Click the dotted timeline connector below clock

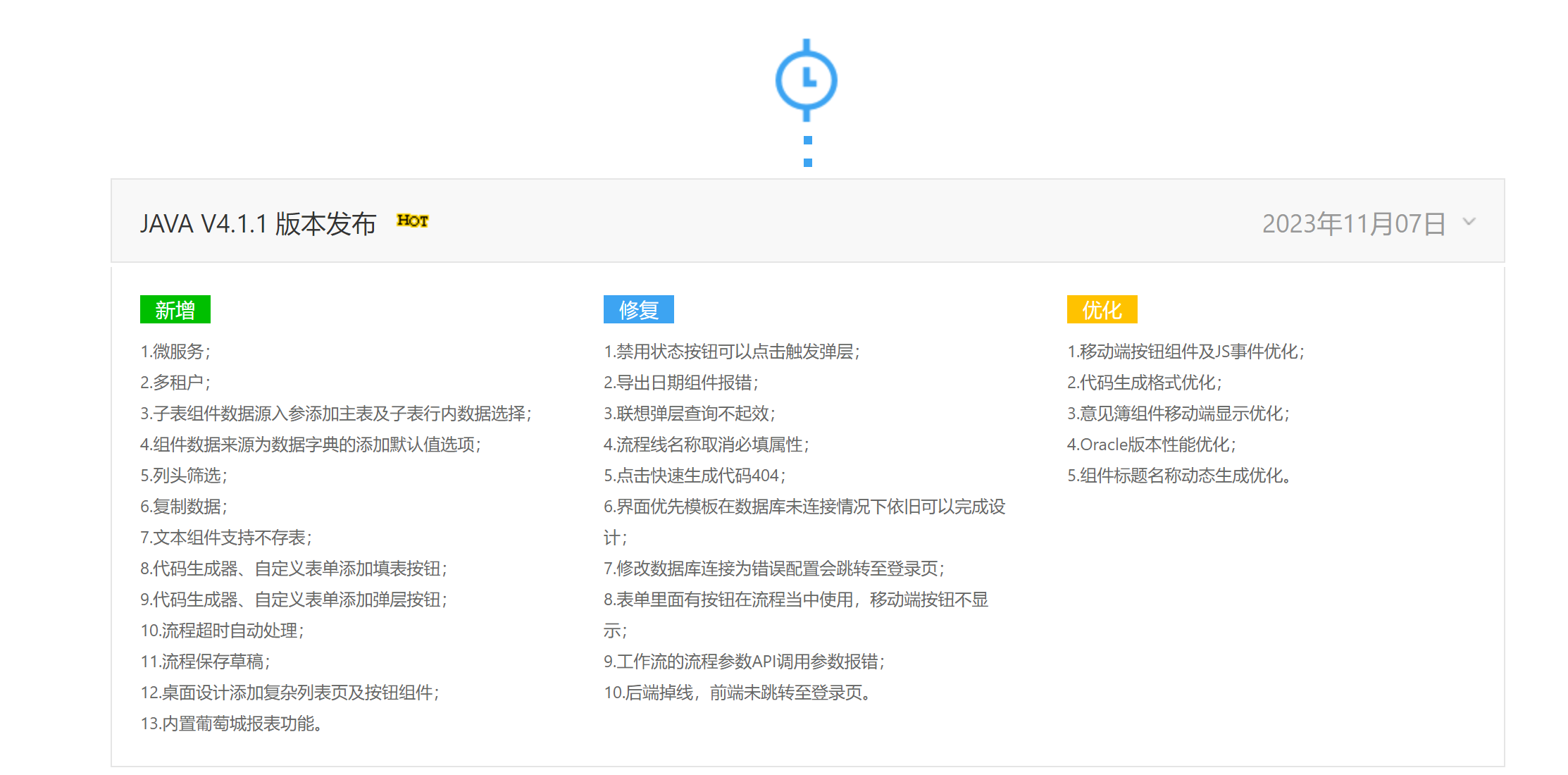pos(807,151)
